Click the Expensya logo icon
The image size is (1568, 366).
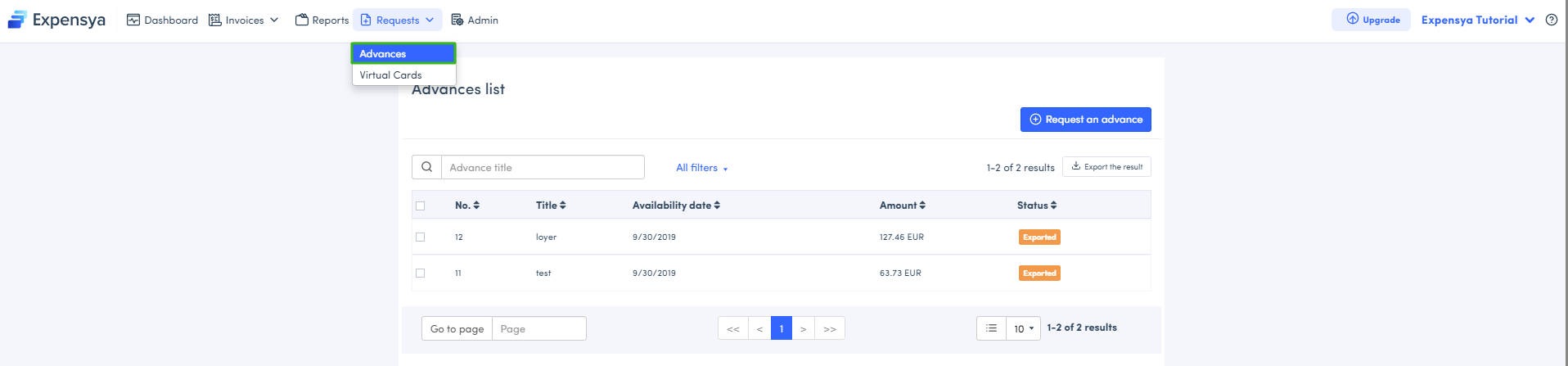pyautogui.click(x=17, y=20)
